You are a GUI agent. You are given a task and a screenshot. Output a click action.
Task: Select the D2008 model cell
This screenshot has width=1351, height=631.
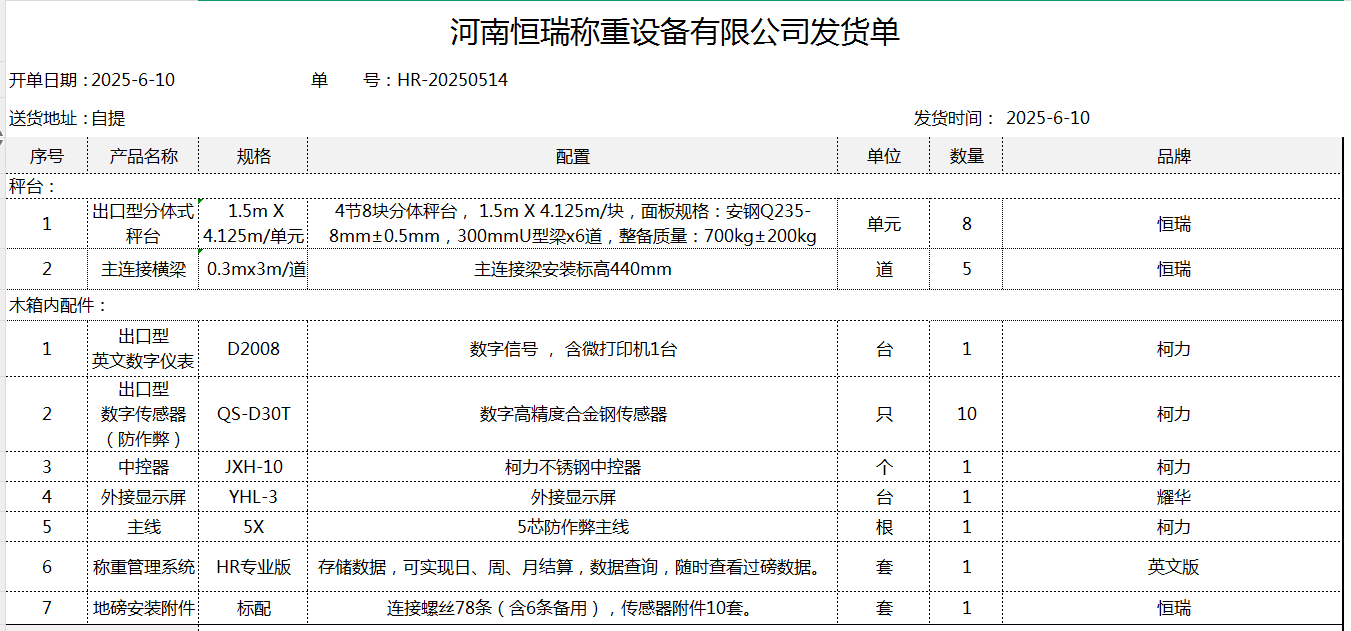[254, 349]
